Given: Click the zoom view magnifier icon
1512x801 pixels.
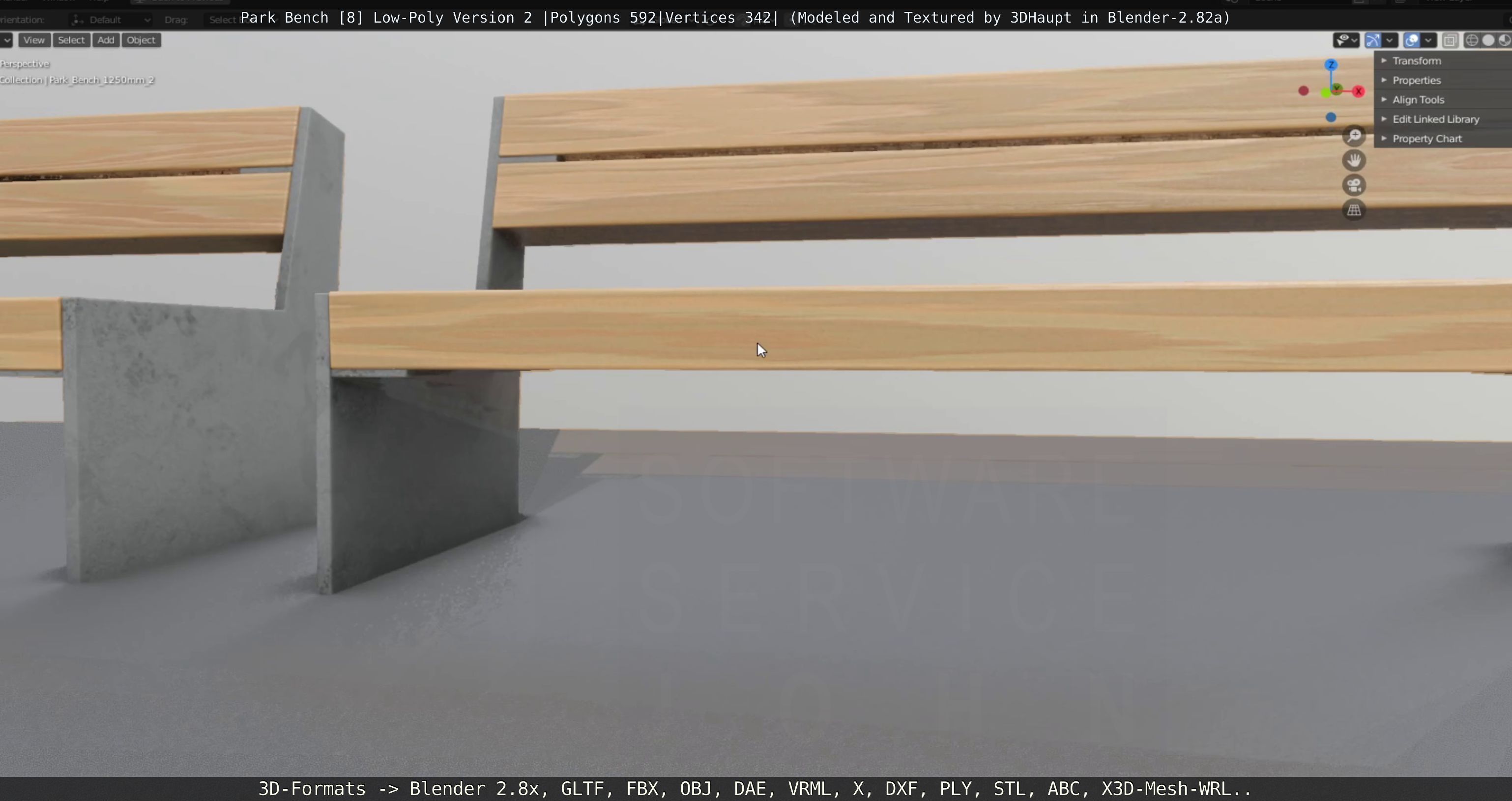Looking at the screenshot, I should (x=1354, y=136).
